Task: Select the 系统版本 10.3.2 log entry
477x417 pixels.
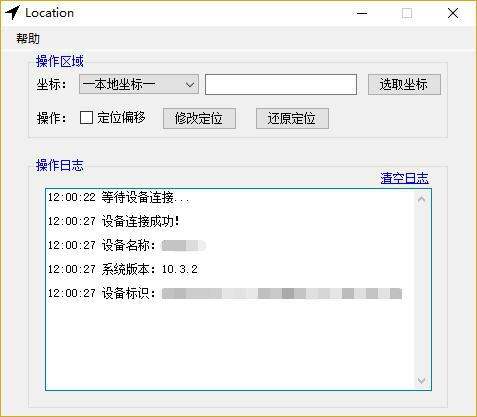Action: tap(123, 269)
